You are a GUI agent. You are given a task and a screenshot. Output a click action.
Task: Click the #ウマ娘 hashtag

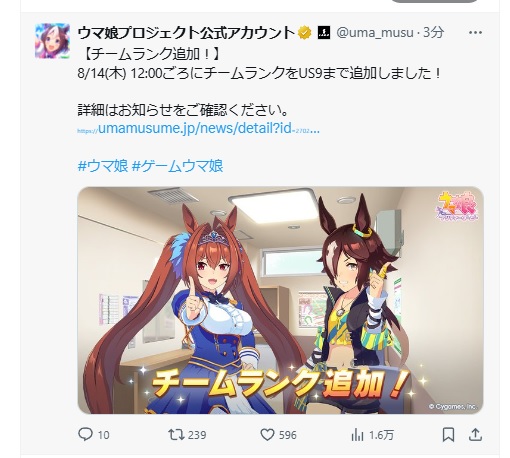(103, 166)
